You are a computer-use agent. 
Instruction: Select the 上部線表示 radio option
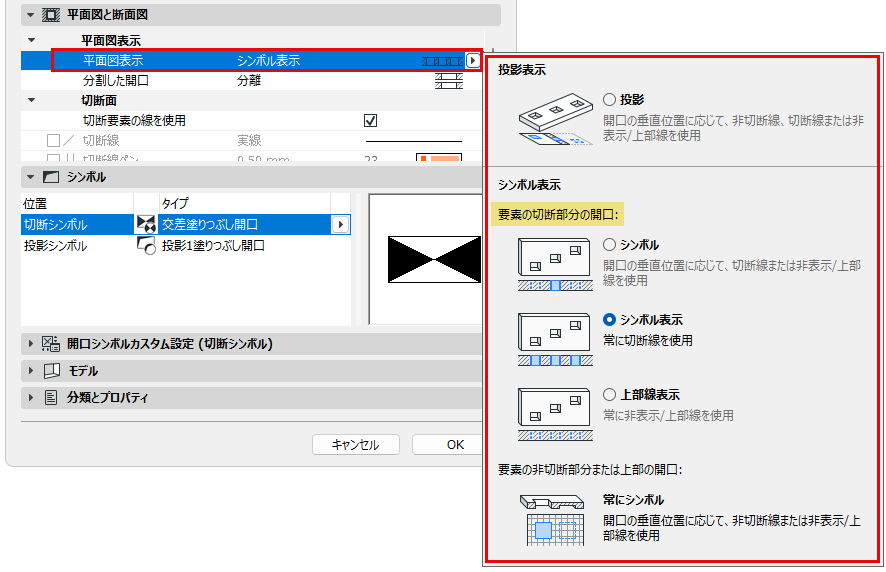[x=609, y=395]
